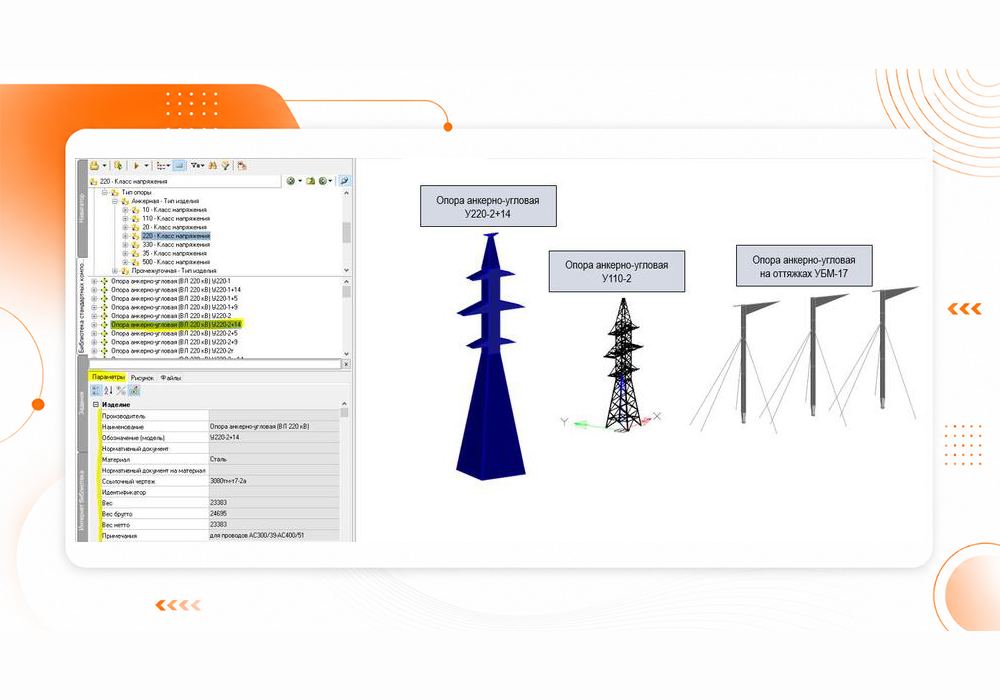
Task: Select highlighted item ending 'У220-2+14'
Action: coord(176,324)
